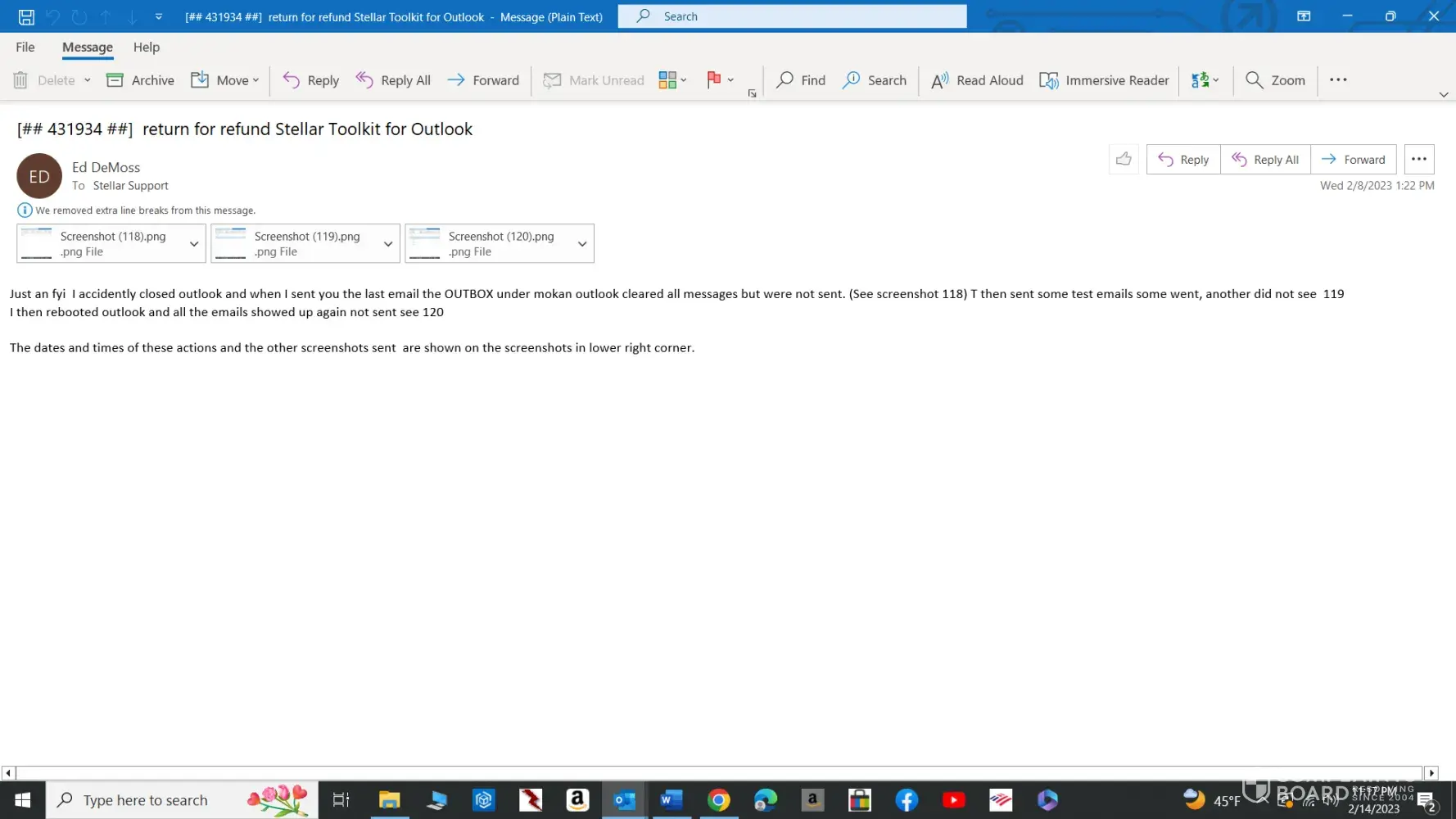Expand dropdown for Screenshot (118).png attachment

click(x=194, y=243)
